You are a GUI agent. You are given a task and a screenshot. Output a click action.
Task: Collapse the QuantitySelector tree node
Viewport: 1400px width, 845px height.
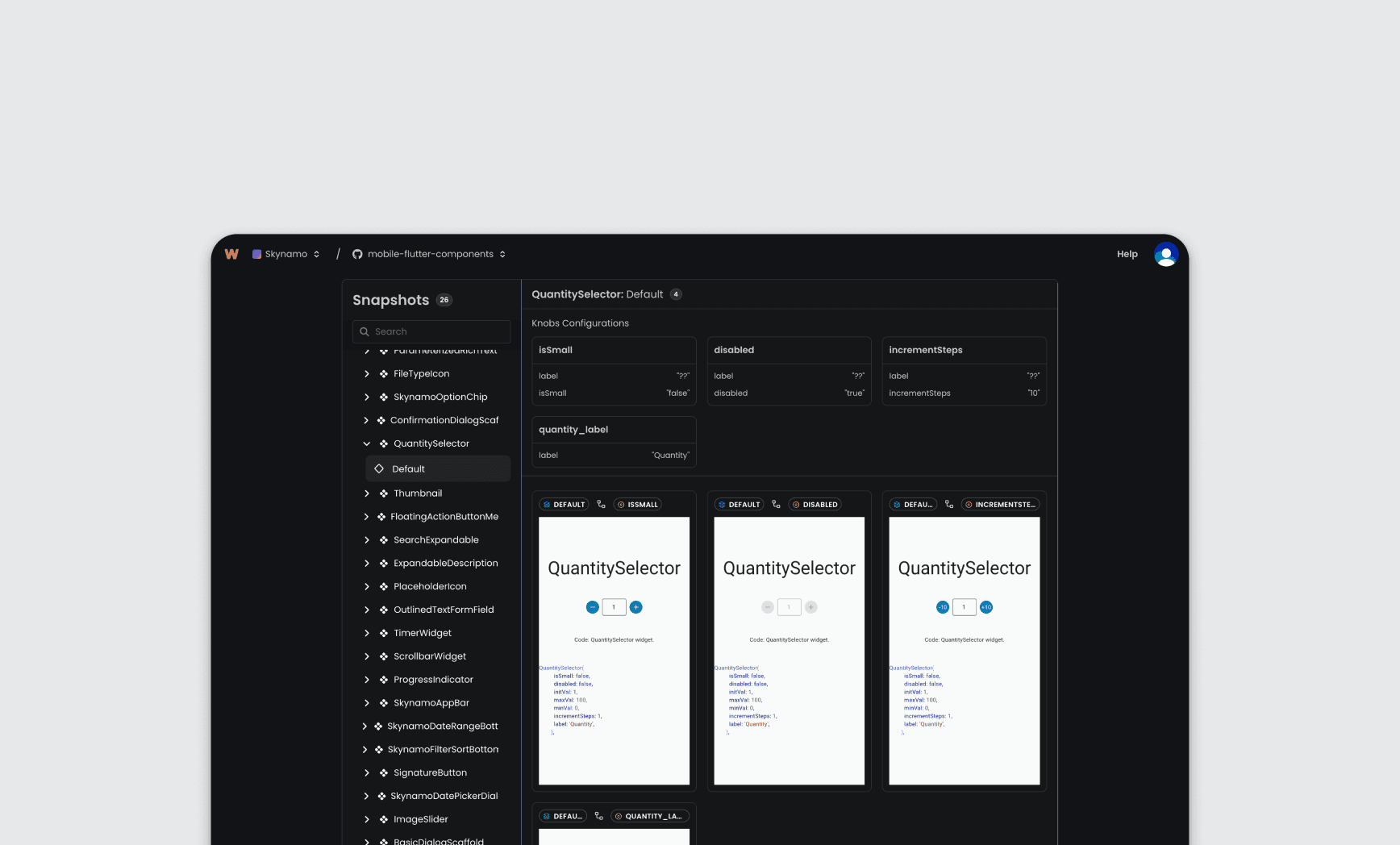coord(367,443)
